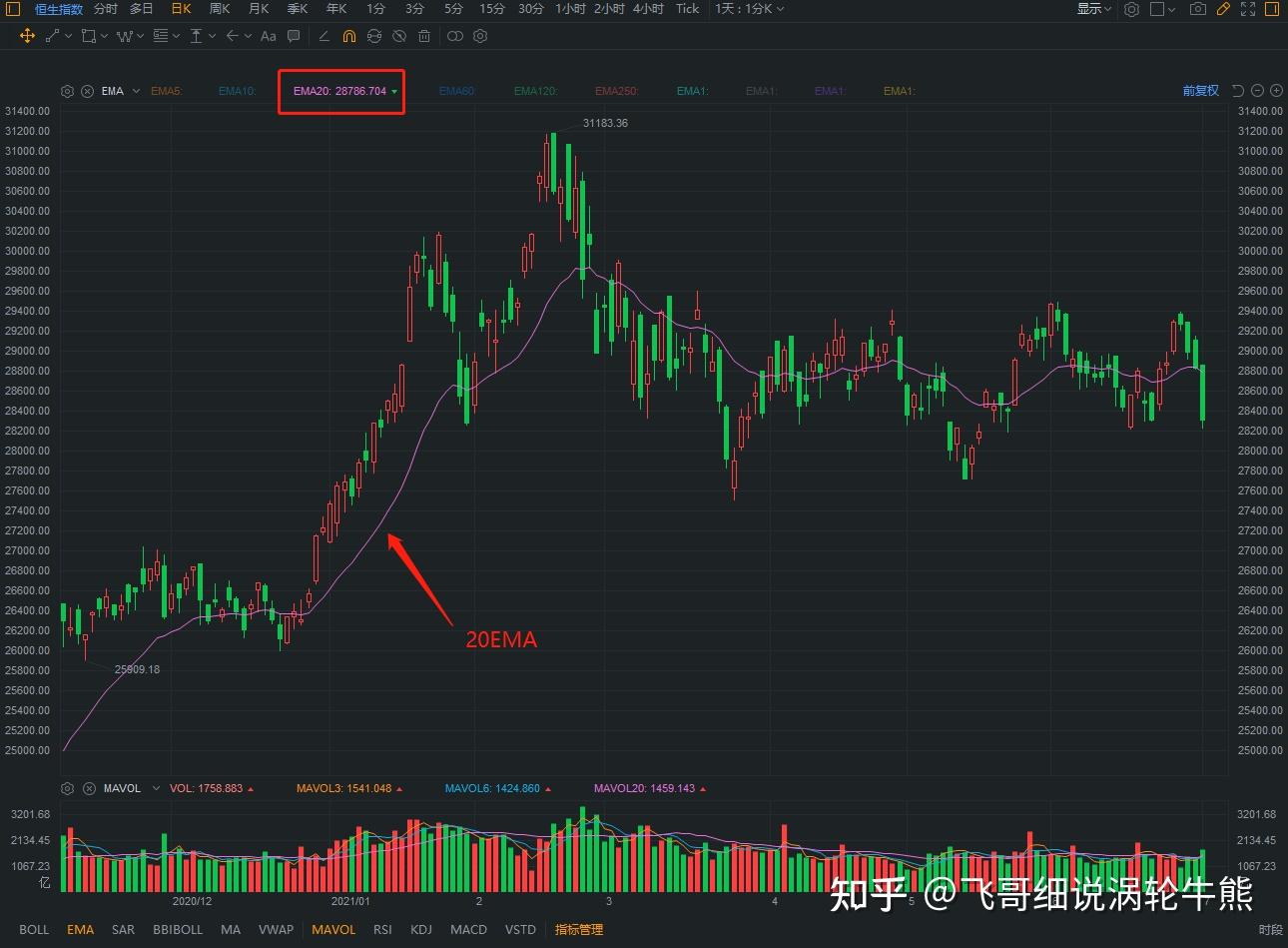
Task: Switch to the Tick timeframe
Action: pos(688,9)
